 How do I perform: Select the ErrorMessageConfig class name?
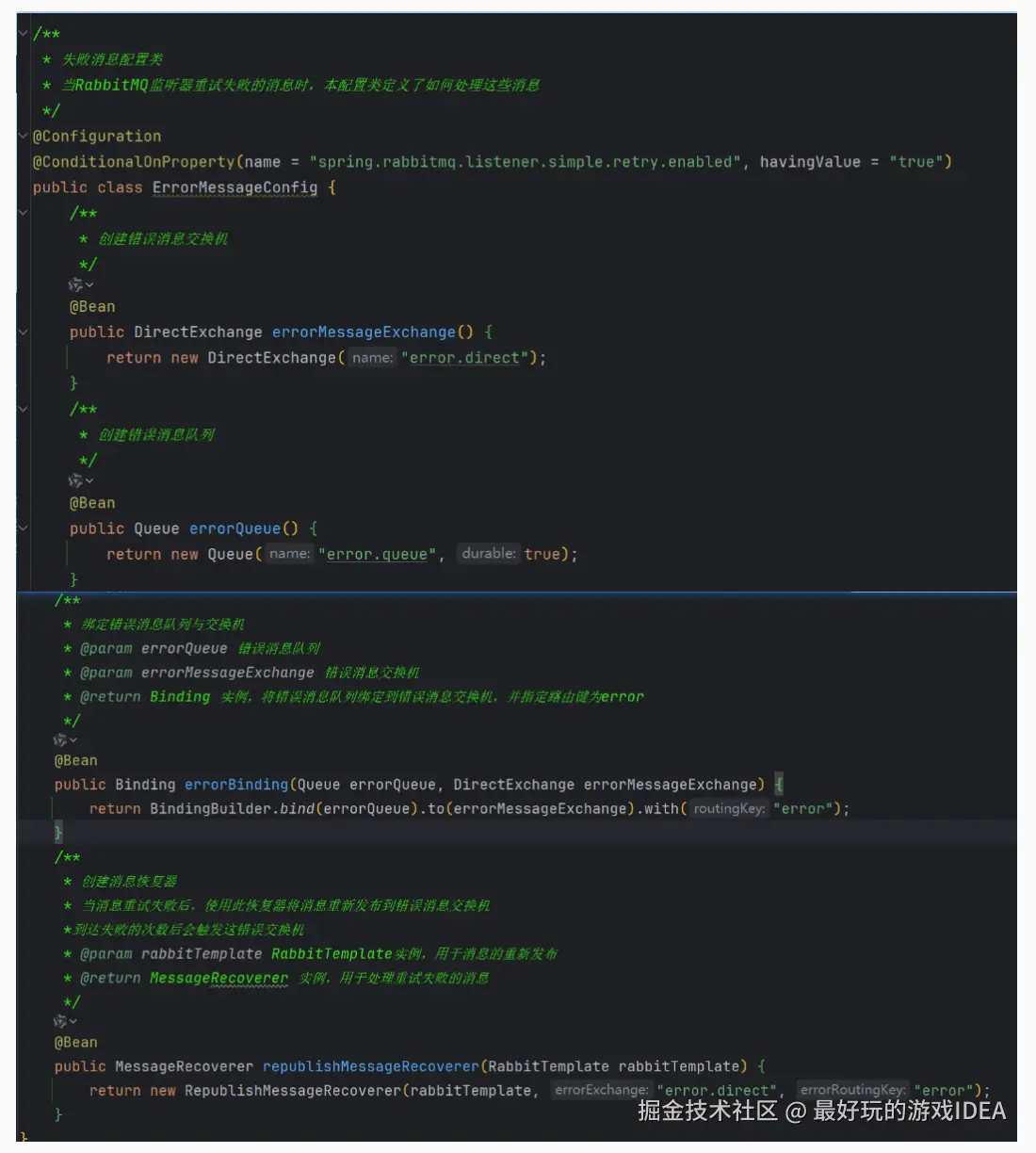point(235,187)
